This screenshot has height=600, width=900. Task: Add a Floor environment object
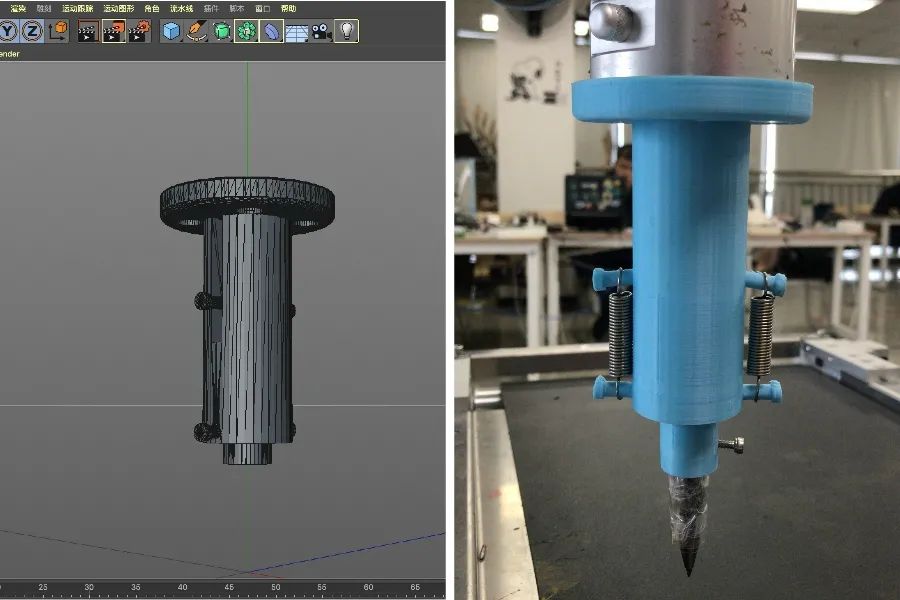click(297, 33)
